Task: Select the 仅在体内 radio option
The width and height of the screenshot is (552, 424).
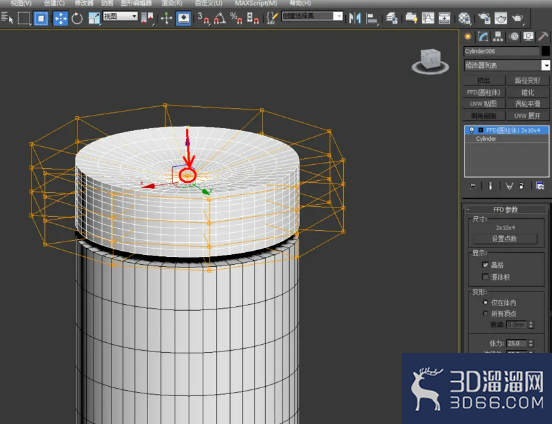Action: coord(485,303)
